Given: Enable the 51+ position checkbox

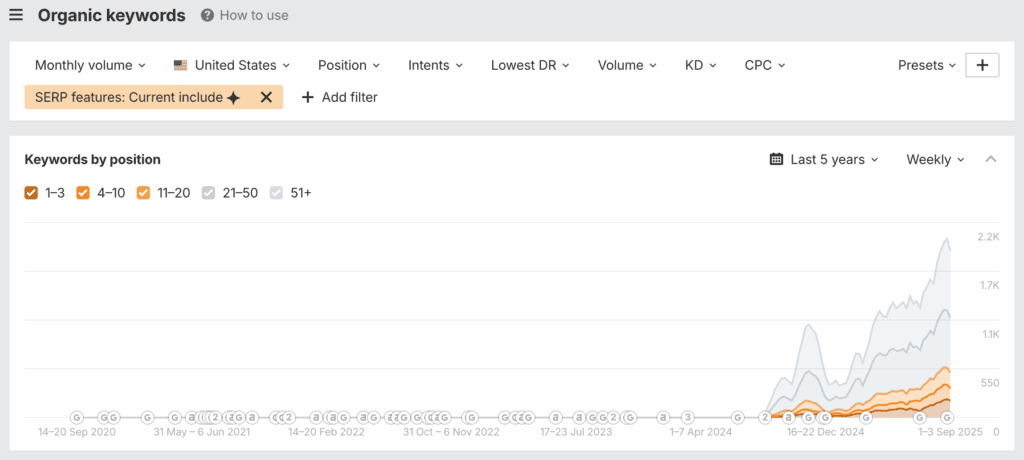Looking at the screenshot, I should [x=277, y=193].
